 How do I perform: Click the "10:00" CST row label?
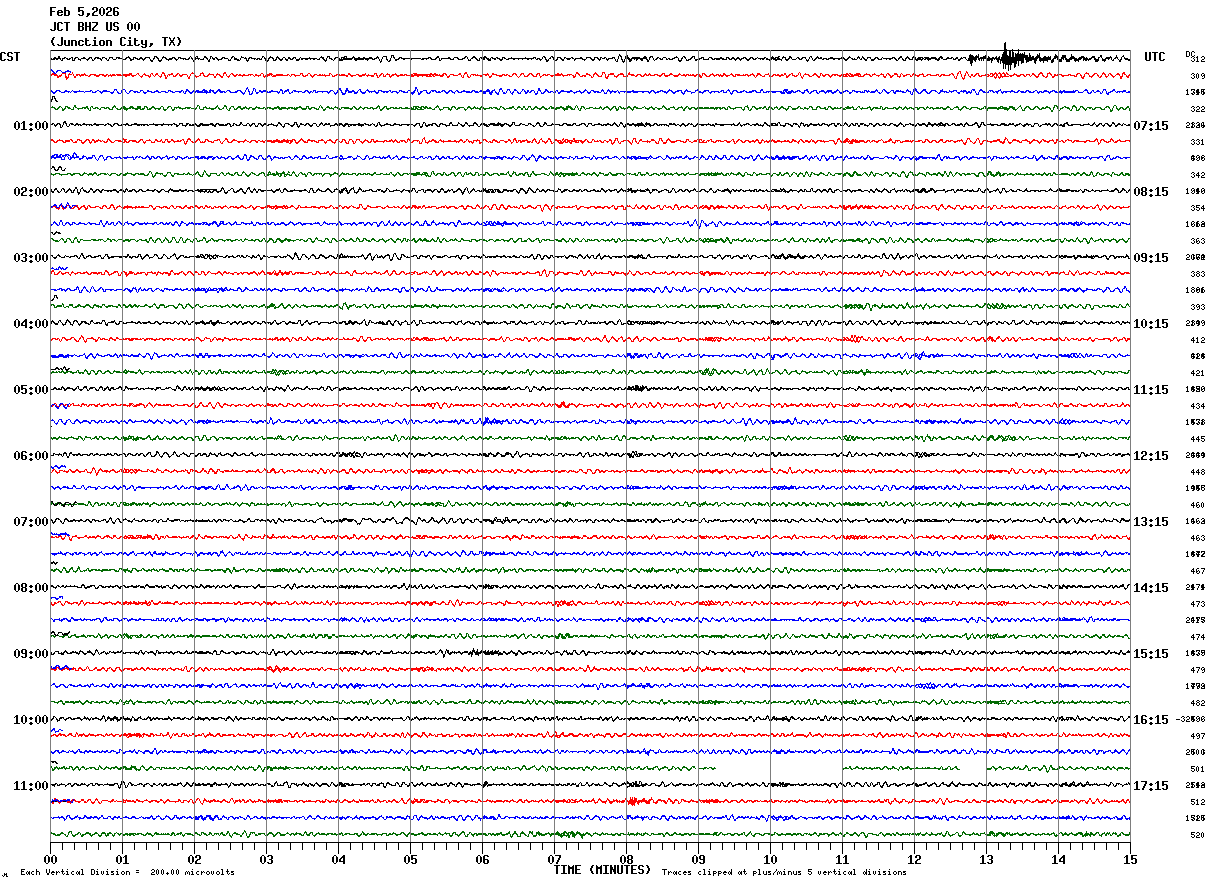pos(31,720)
